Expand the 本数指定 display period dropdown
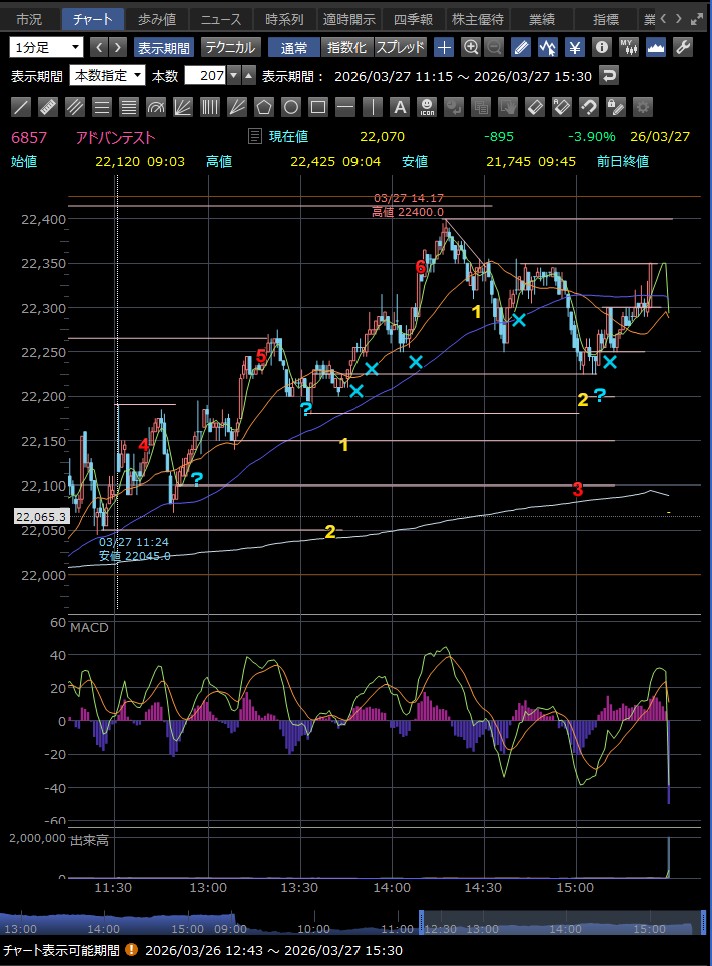The width and height of the screenshot is (712, 966). [x=107, y=76]
